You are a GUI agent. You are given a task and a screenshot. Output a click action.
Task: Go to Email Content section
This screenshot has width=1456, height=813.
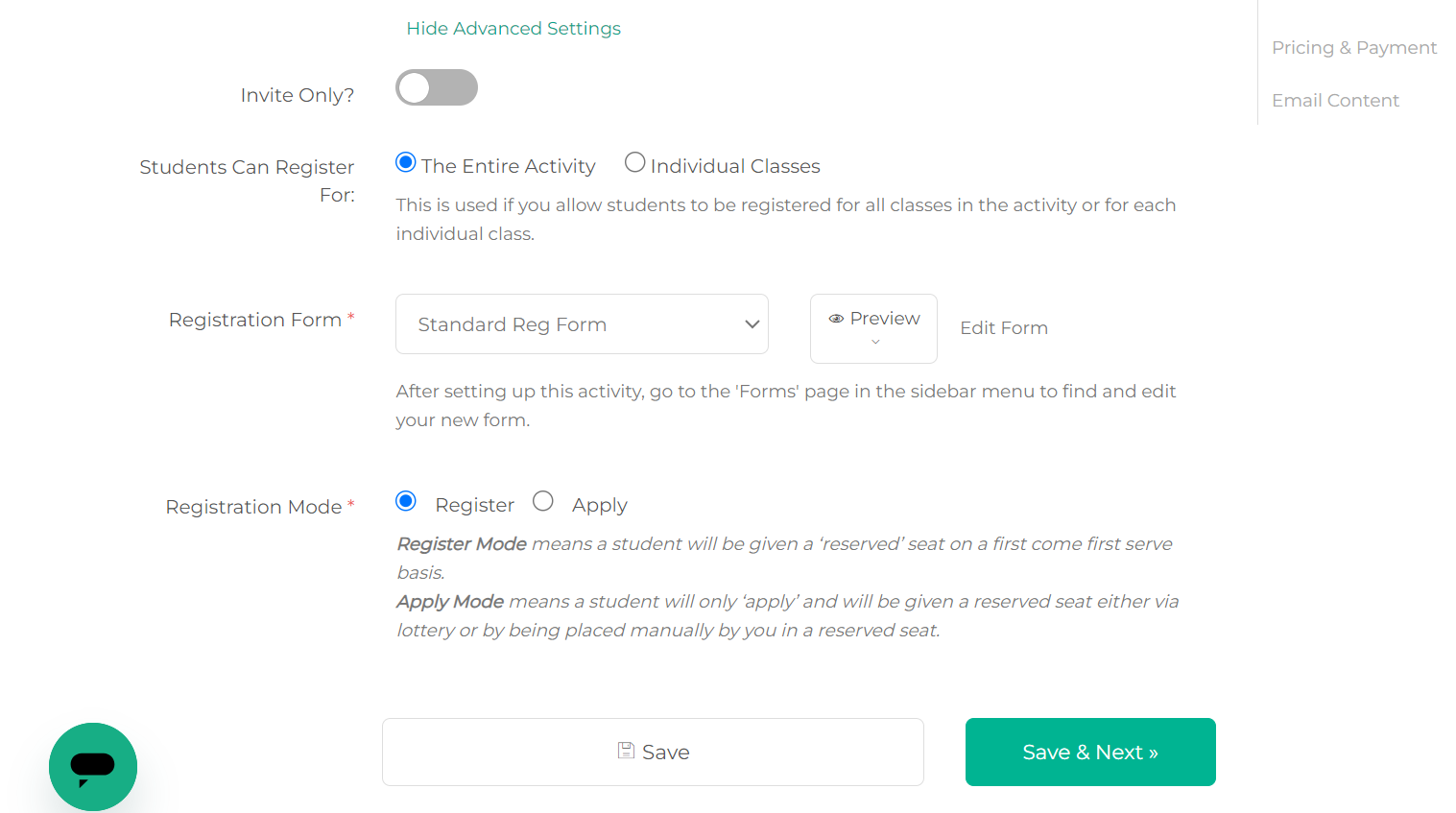1335,101
